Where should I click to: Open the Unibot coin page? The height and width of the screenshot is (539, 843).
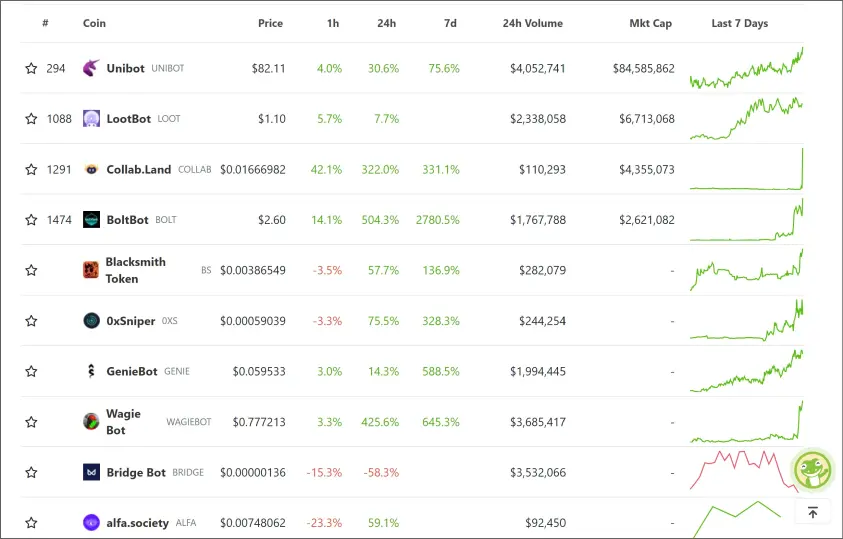click(125, 68)
